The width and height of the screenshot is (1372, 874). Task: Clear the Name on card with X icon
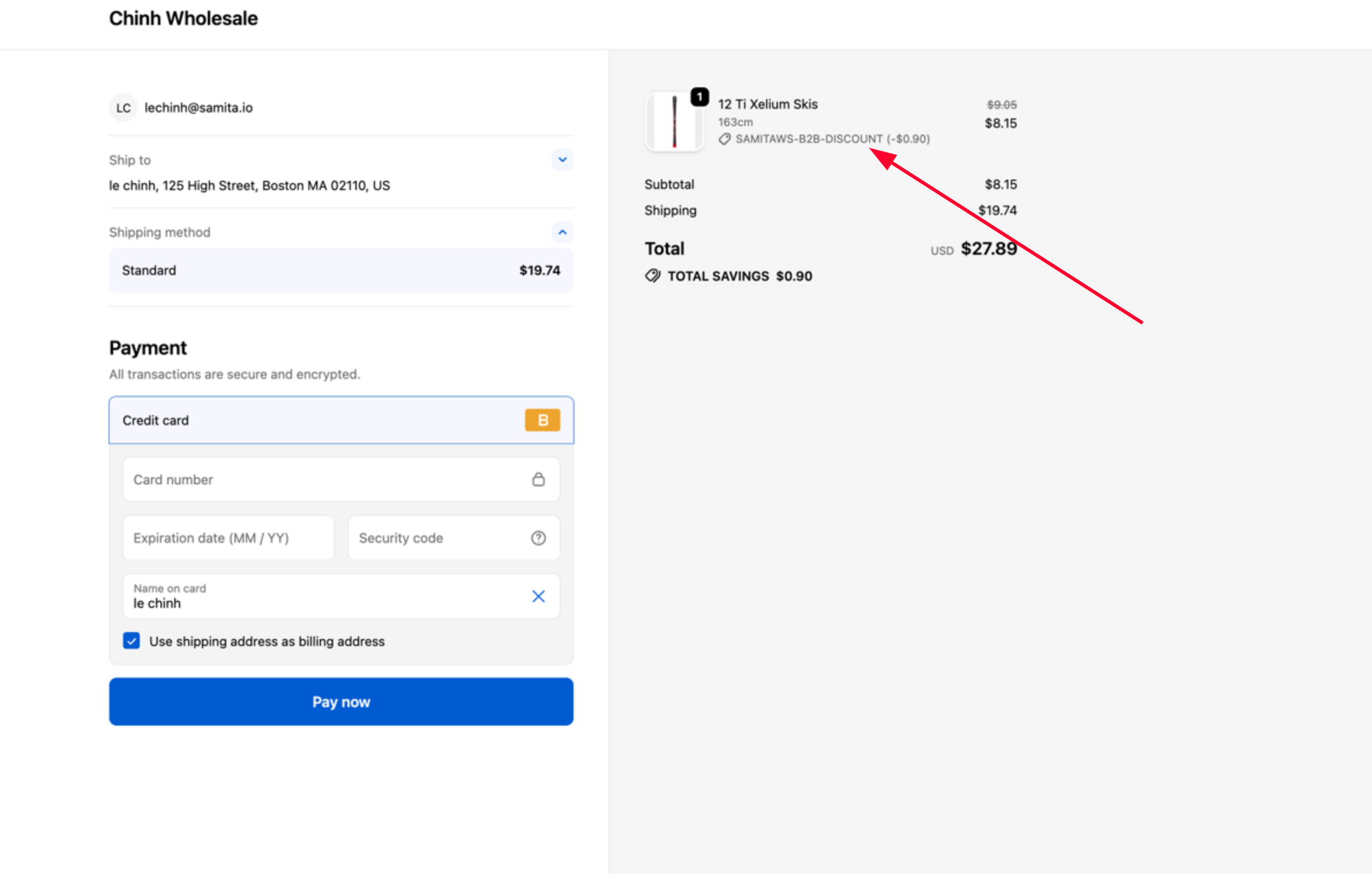pyautogui.click(x=538, y=596)
